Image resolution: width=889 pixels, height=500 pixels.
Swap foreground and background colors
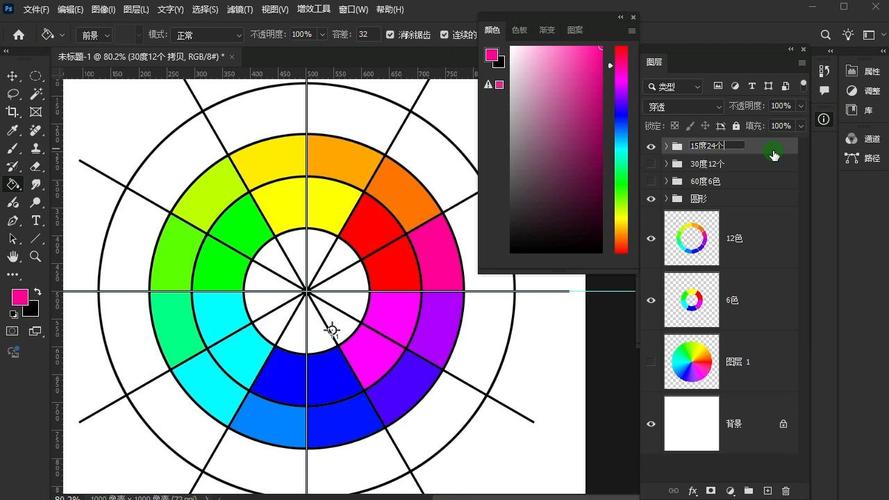pos(37,291)
